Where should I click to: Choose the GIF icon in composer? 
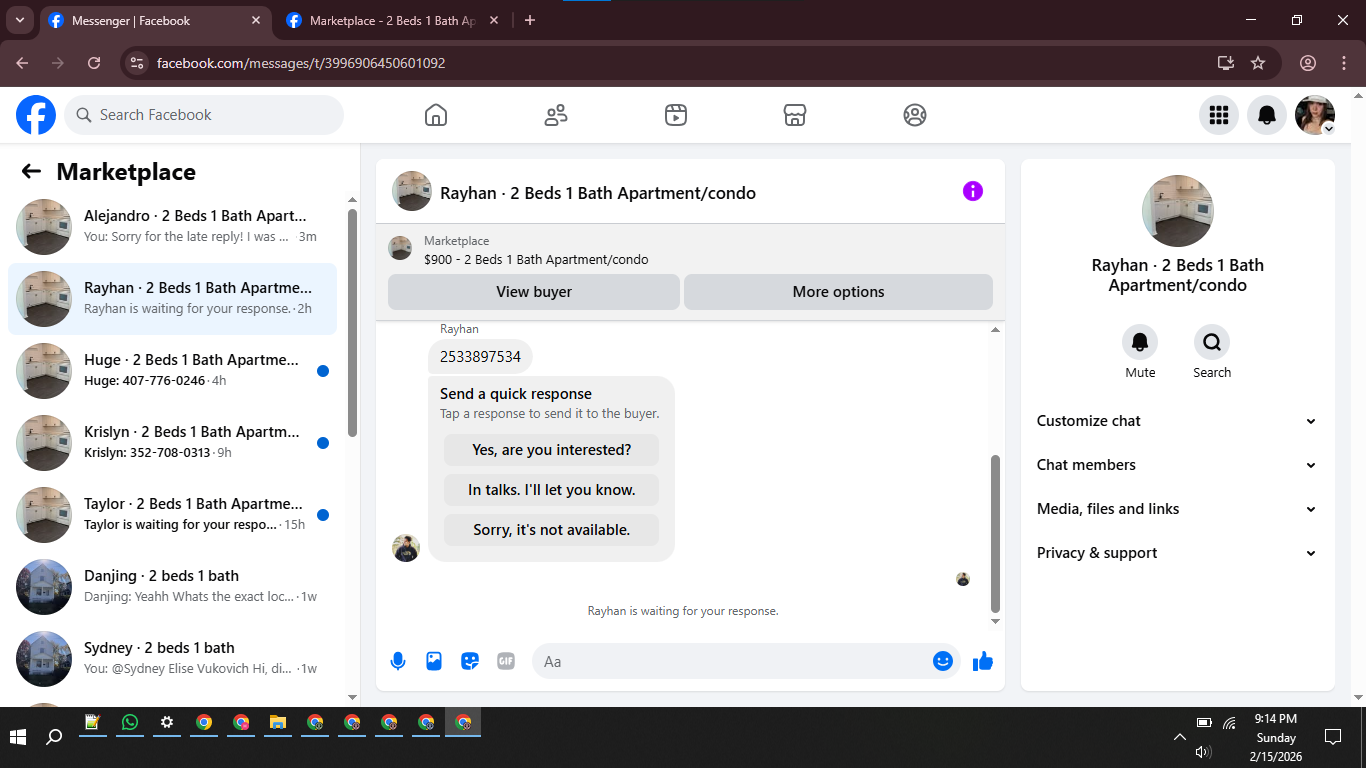pos(506,661)
